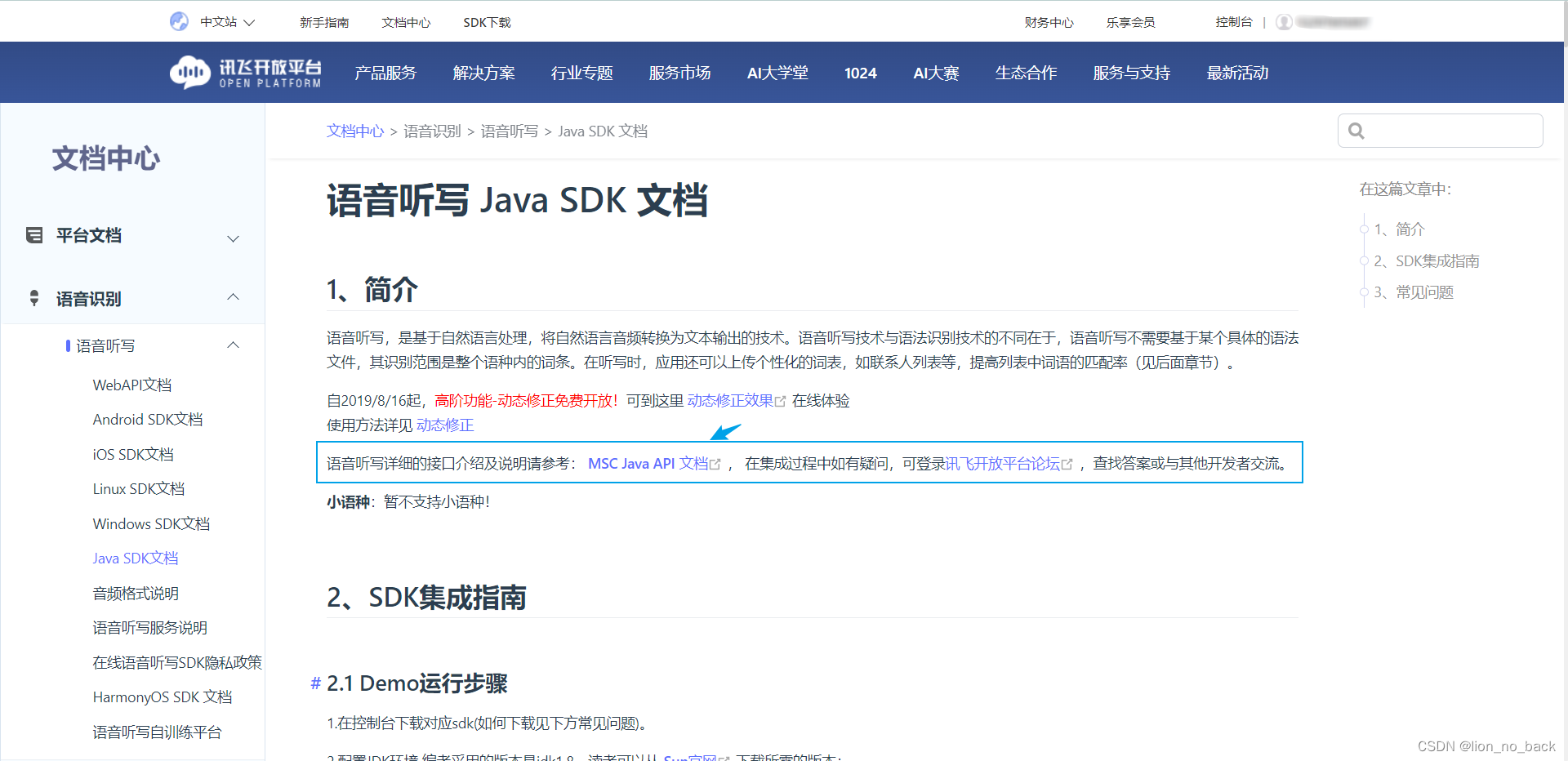Screen dimensions: 1568x761
Task: Click in the search input field
Action: coord(1441,131)
